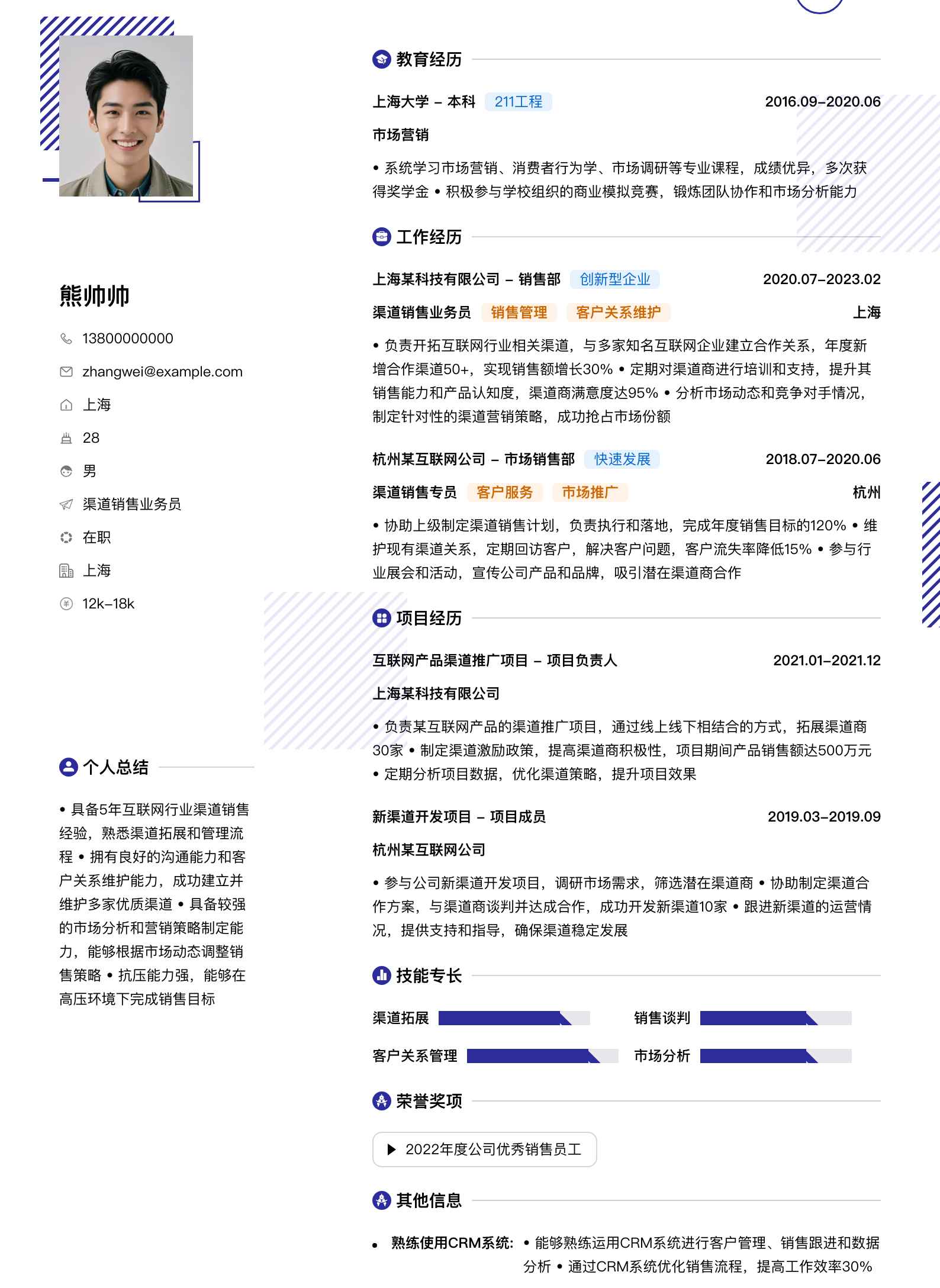Click the gender face icon beside 男
Viewport: 940px width, 1288px height.
(x=66, y=471)
